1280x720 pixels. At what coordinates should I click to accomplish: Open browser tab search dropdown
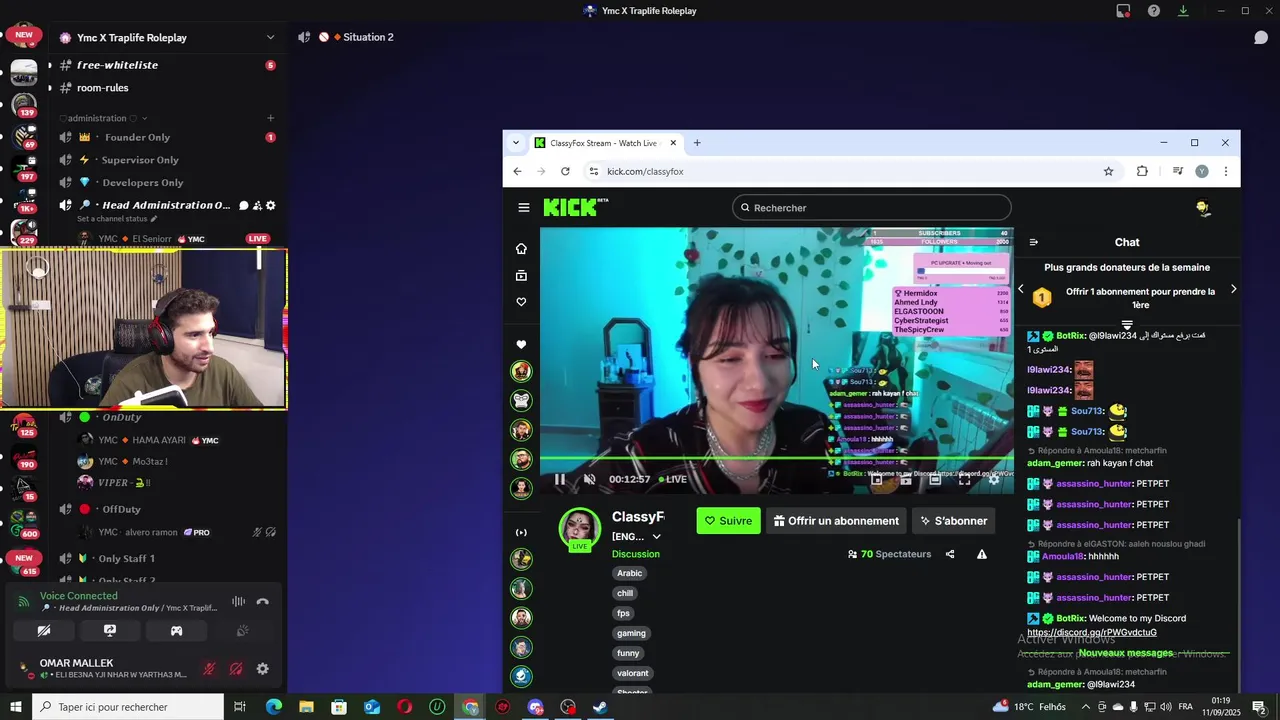click(x=516, y=143)
